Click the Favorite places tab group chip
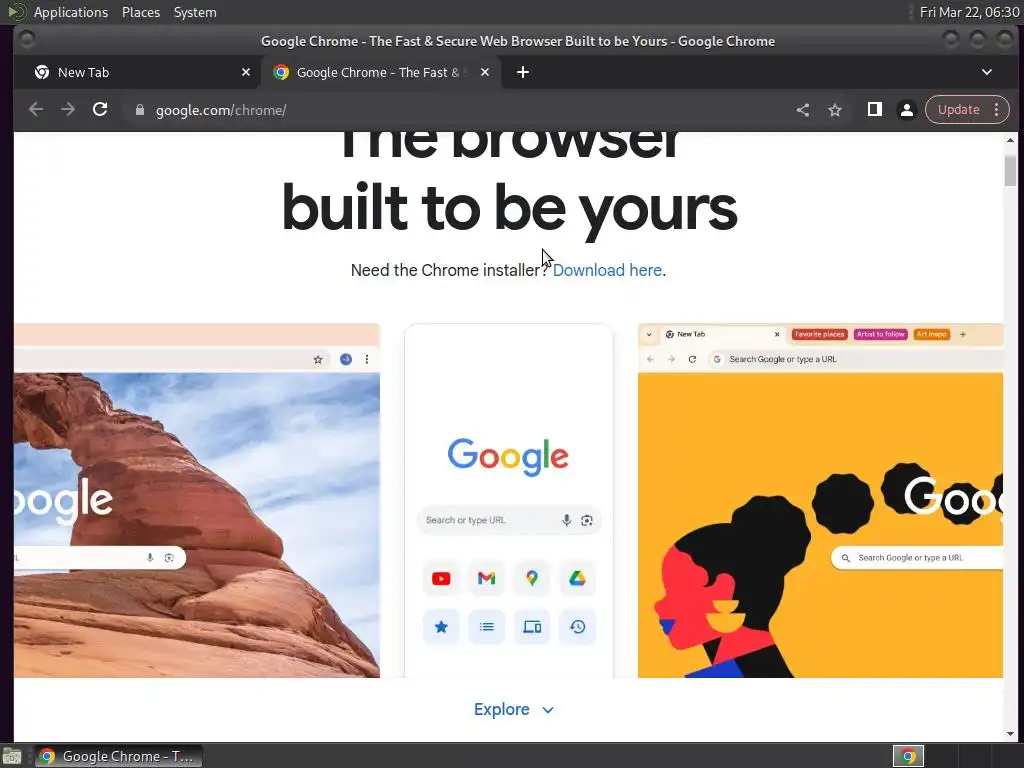1024x768 pixels. 820,334
